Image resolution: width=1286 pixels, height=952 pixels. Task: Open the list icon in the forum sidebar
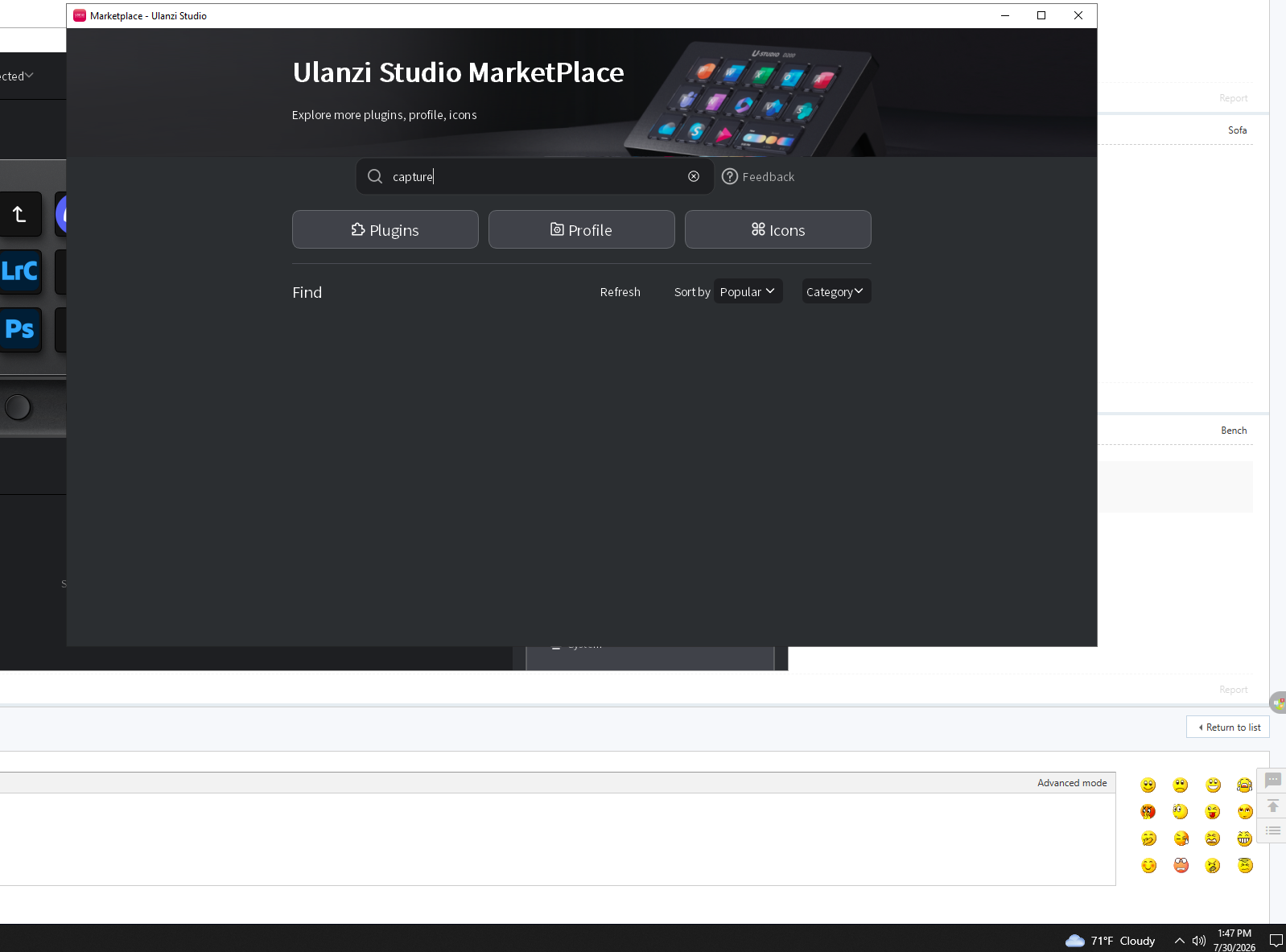pos(1273,830)
